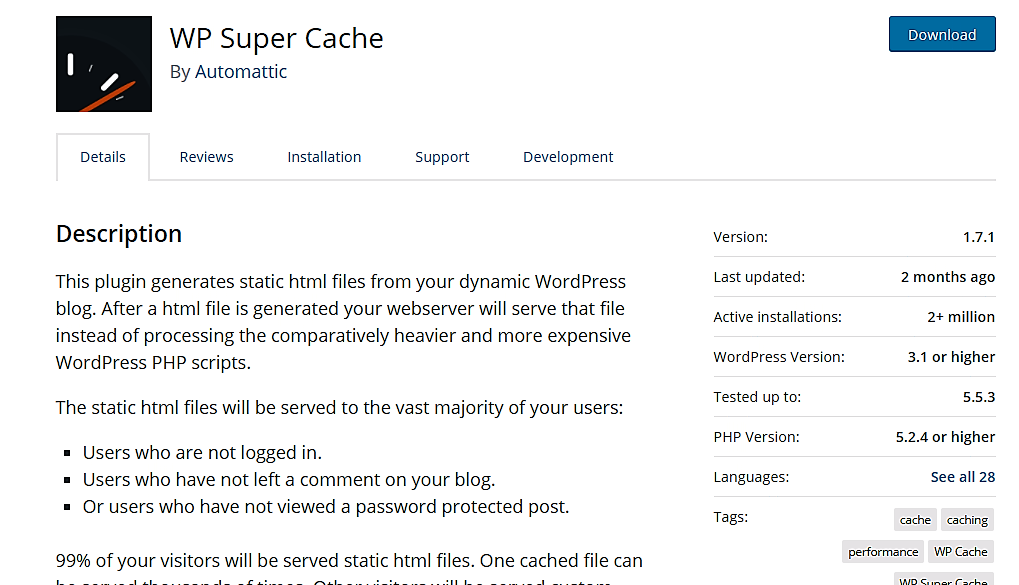
Task: Click 'Users who have not left a comment' bullet
Action: pyautogui.click(x=289, y=480)
